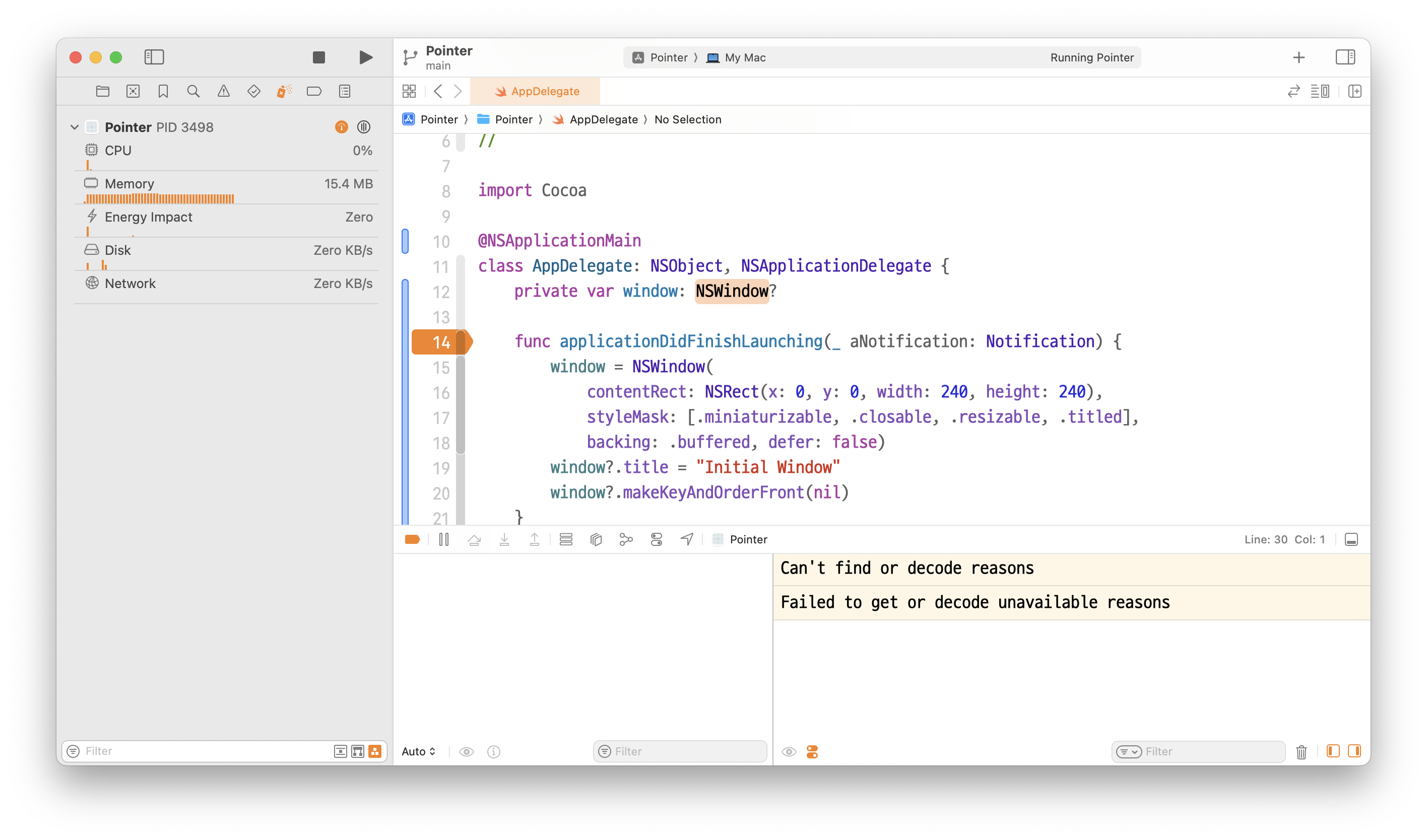Deactivate breakpoints with the orange tag toggle
This screenshot has height=840, width=1427.
(412, 539)
